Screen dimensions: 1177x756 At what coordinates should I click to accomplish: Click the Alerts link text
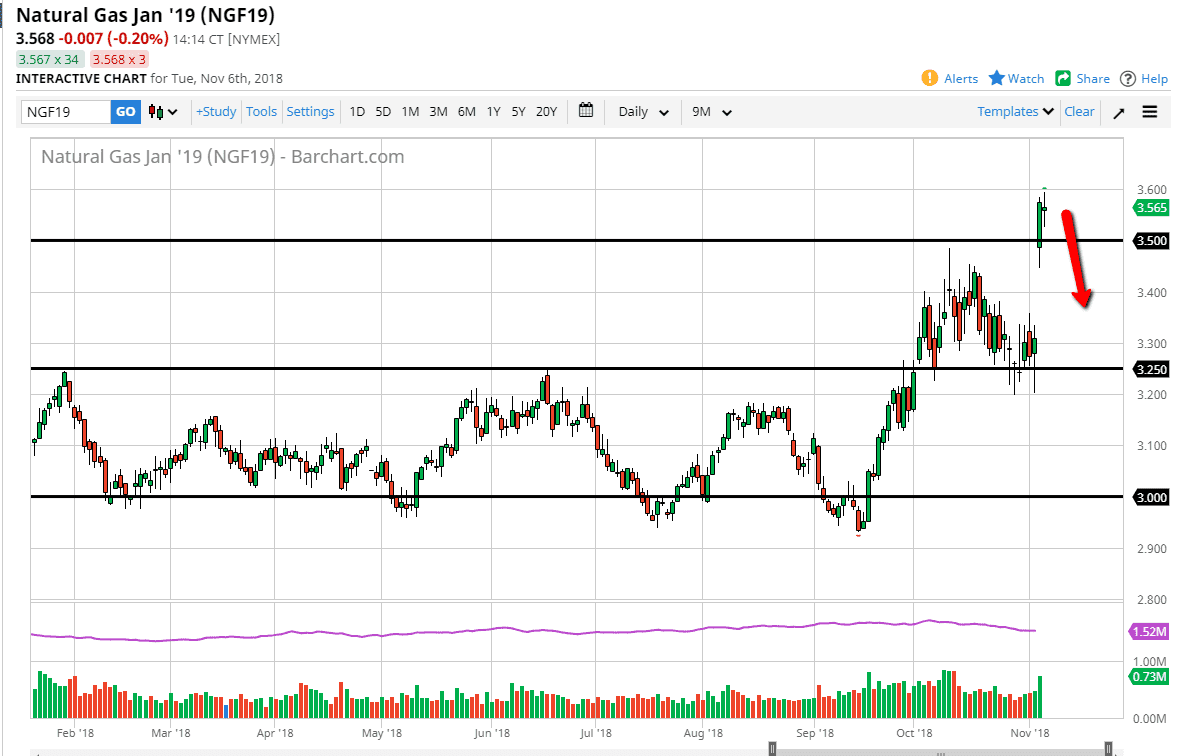(x=961, y=79)
